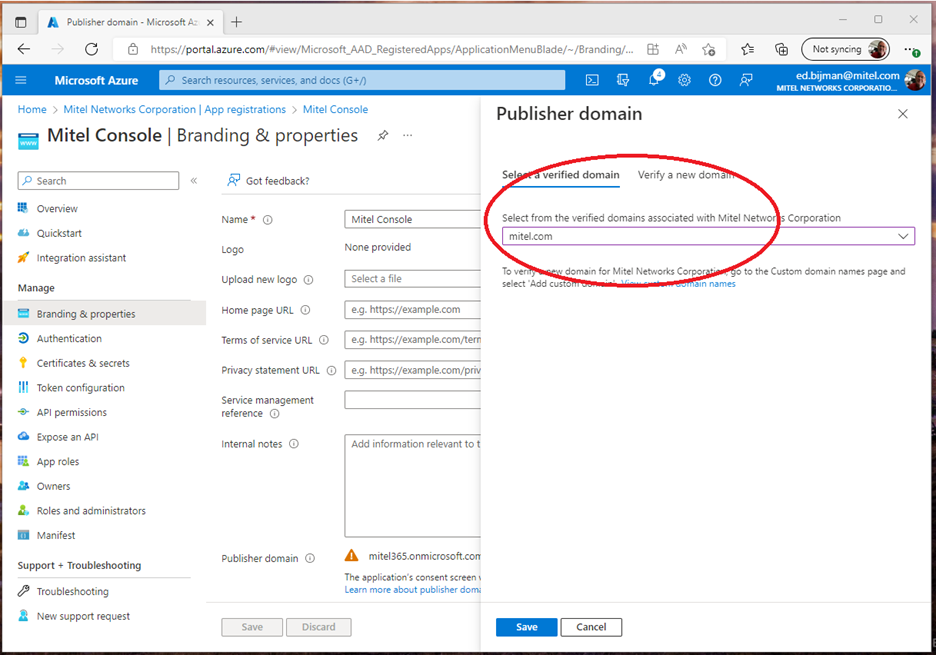Open Cloud Shell from Azure top bar
This screenshot has height=655, width=936.
point(592,80)
